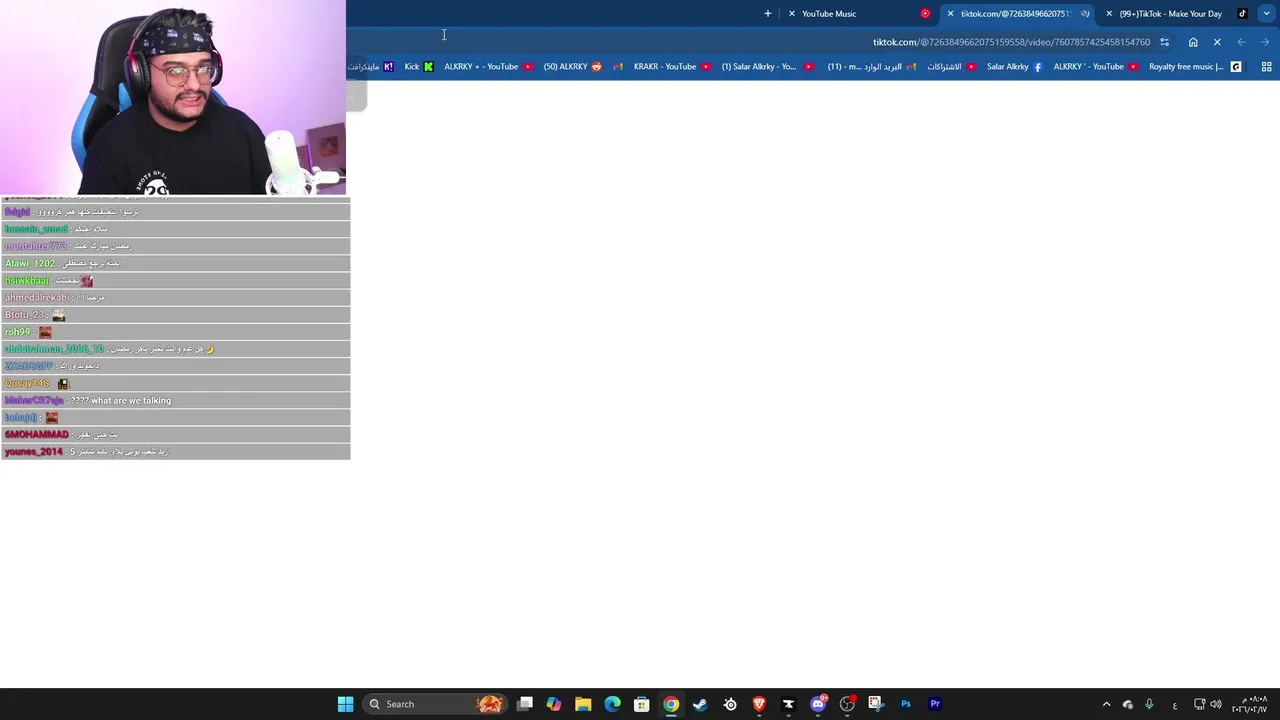Open the الاشتراكات bookmark

(951, 67)
